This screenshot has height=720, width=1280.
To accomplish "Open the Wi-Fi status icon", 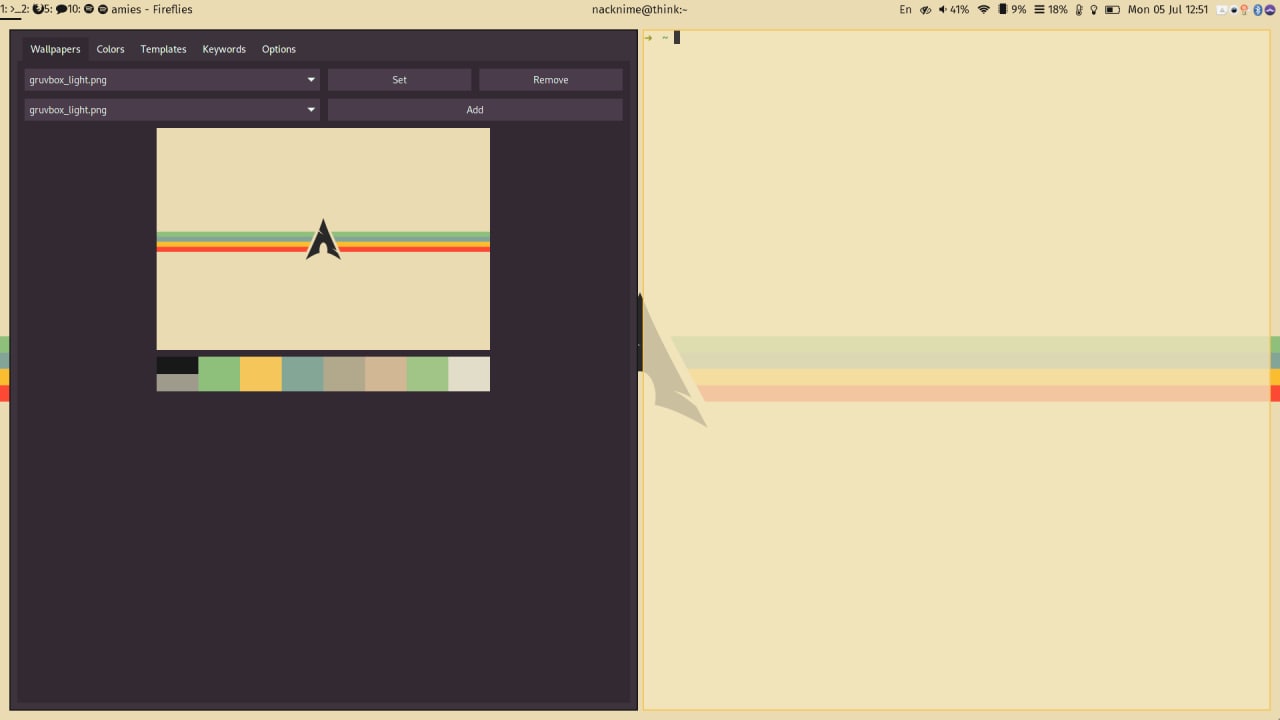I will click(984, 9).
